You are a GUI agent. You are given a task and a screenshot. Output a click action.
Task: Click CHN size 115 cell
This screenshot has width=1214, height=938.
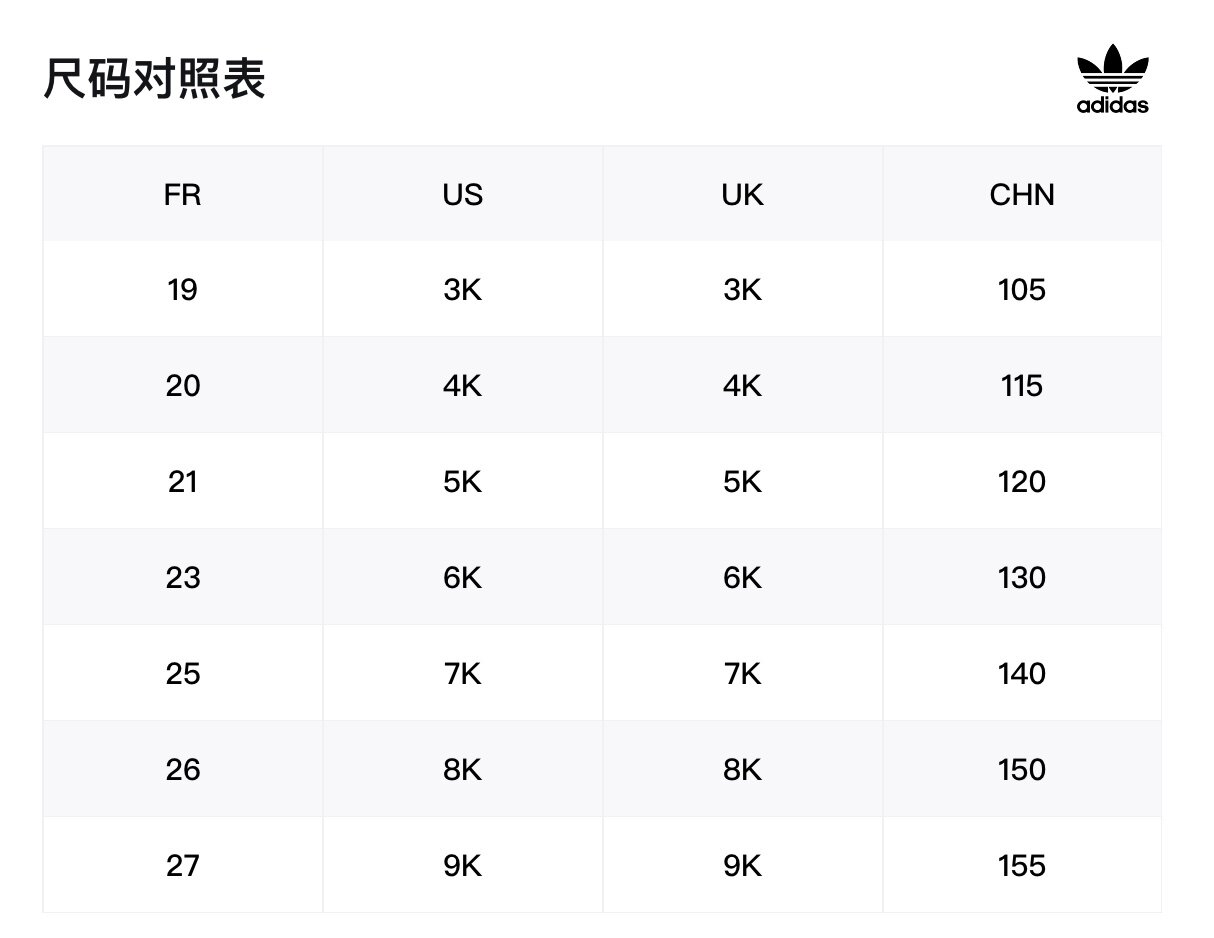pos(1022,385)
